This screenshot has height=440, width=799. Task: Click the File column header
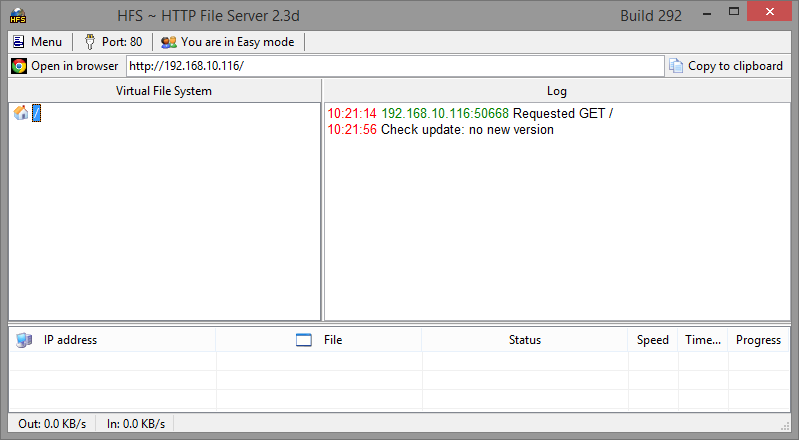(x=318, y=340)
